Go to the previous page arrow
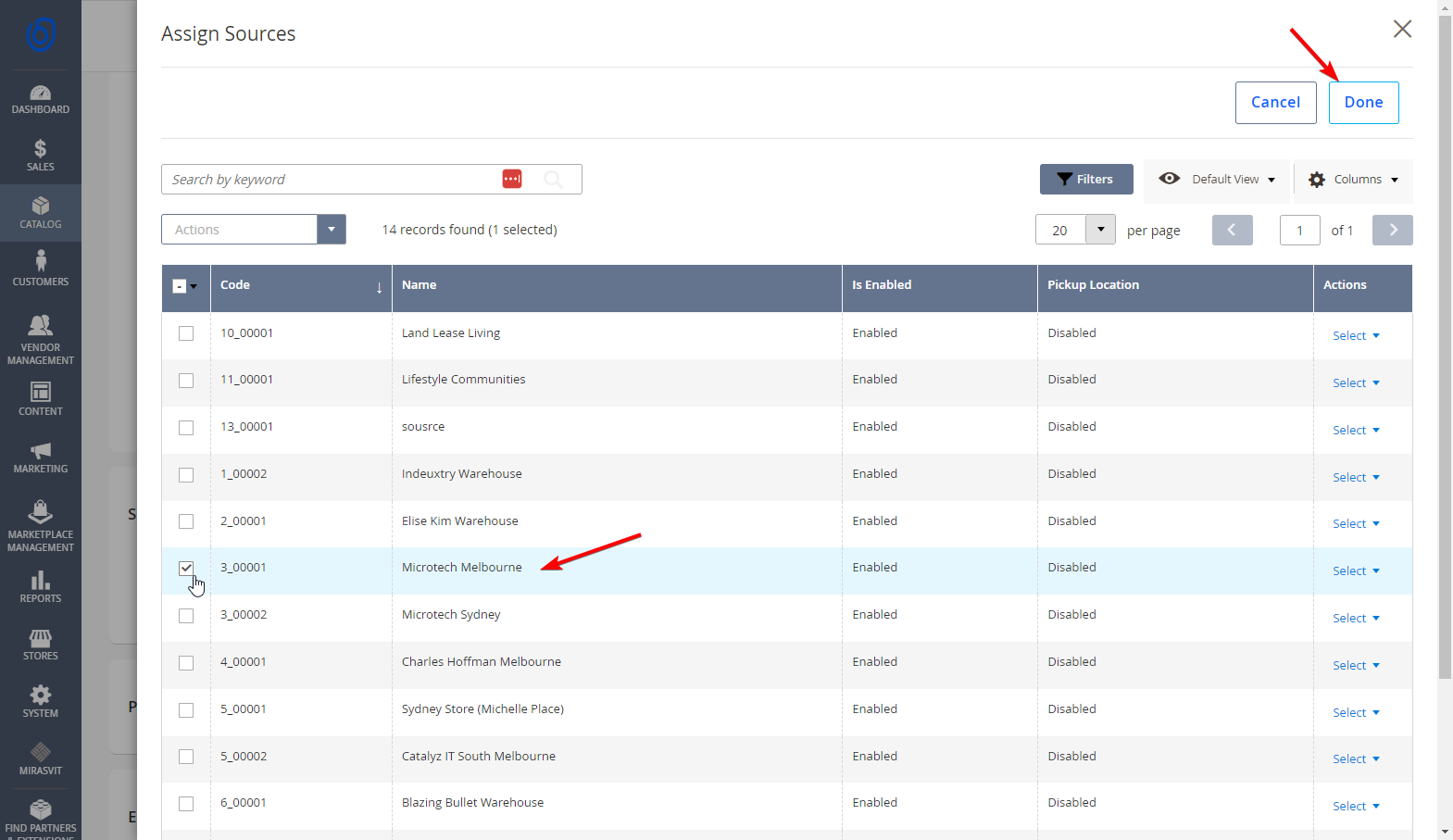 coord(1232,230)
